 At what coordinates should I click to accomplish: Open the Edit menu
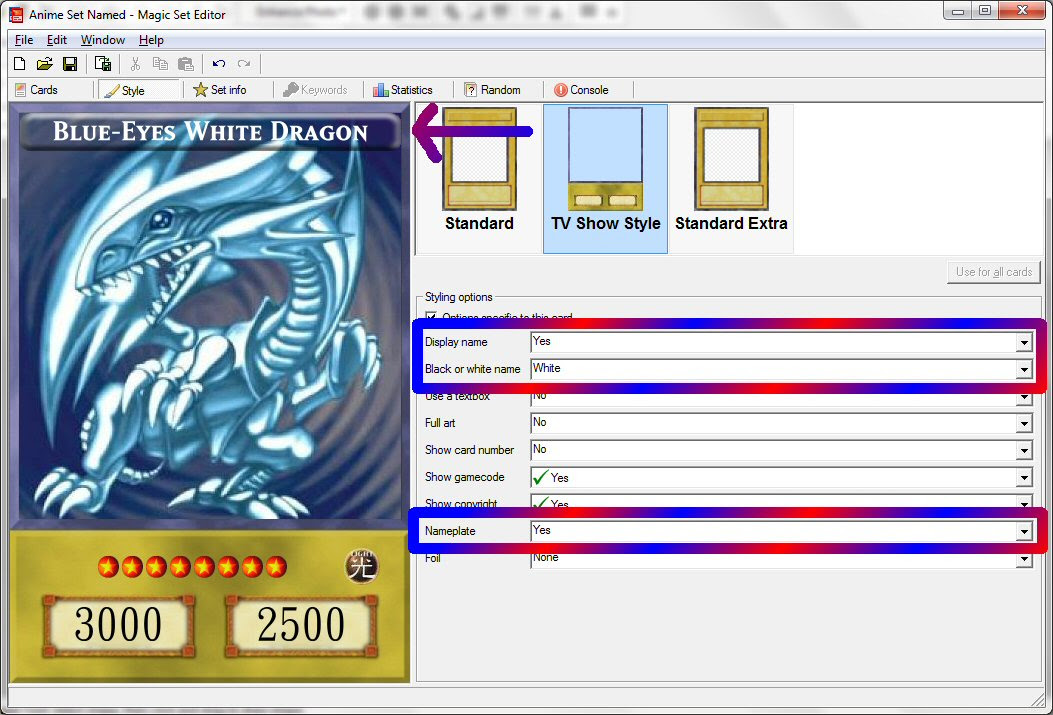[56, 40]
